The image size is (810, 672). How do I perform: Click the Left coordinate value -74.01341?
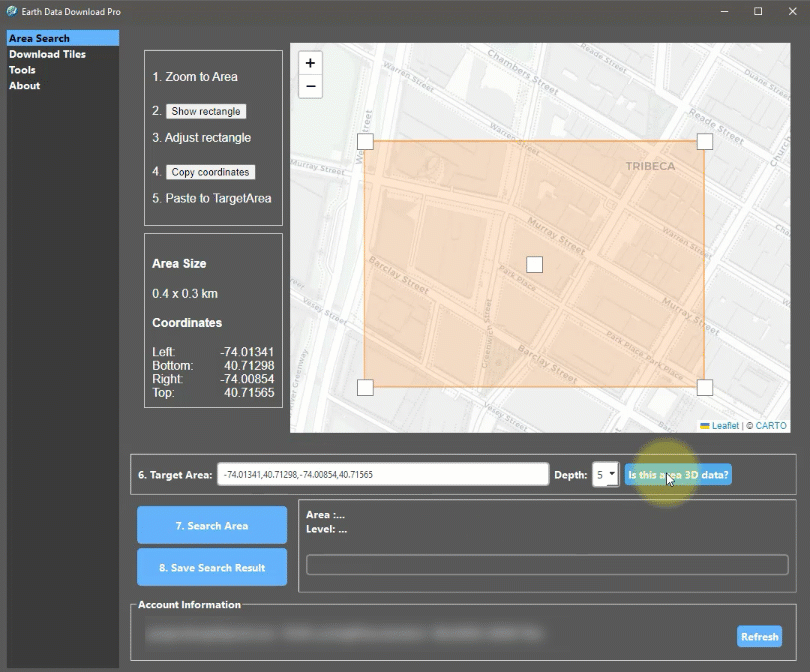click(x=247, y=352)
